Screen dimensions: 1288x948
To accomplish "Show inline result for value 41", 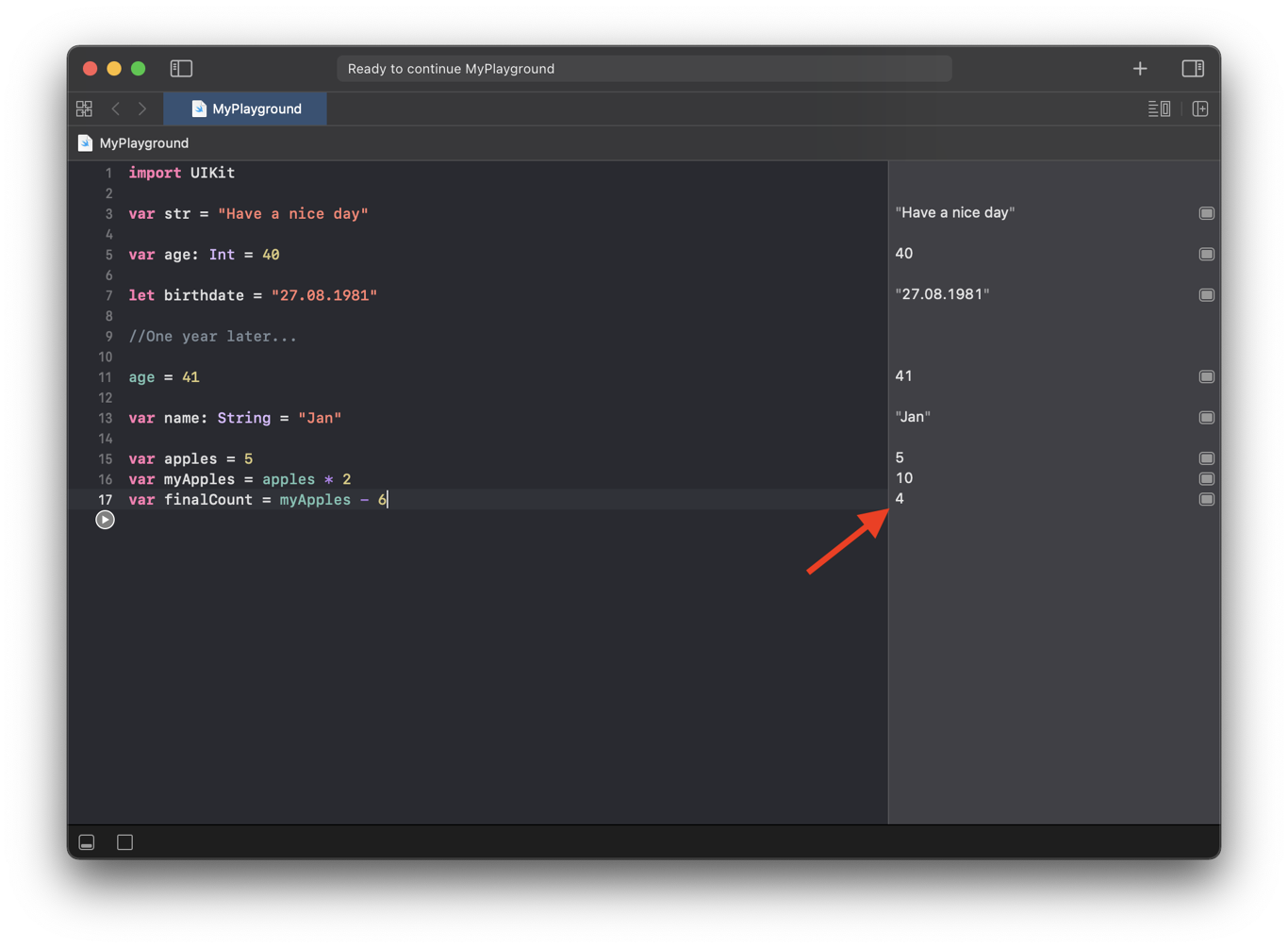I will [x=1206, y=376].
